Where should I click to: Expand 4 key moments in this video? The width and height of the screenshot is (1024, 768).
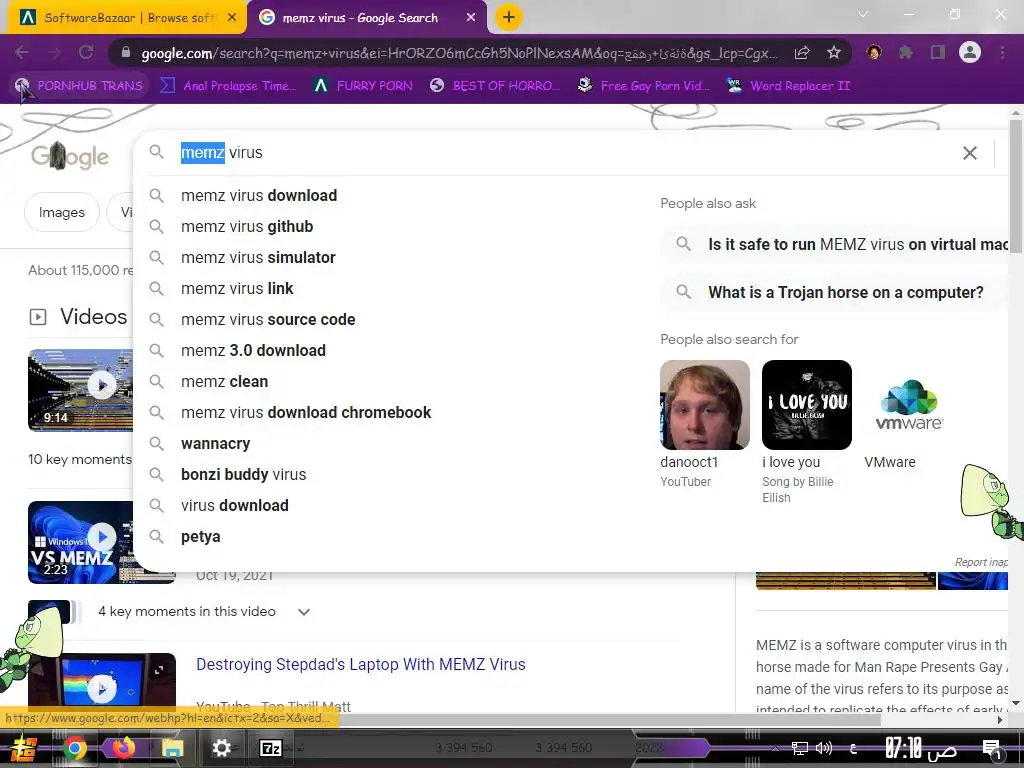[x=204, y=612]
